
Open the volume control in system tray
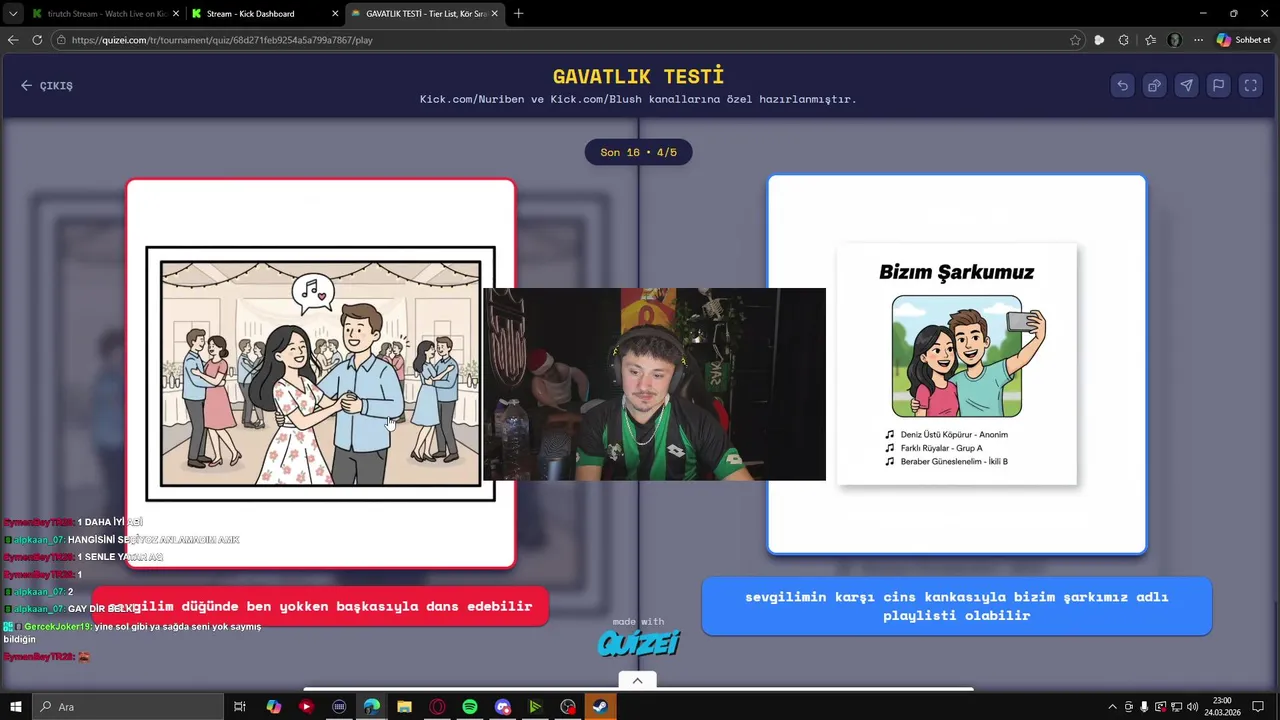pyautogui.click(x=1193, y=707)
